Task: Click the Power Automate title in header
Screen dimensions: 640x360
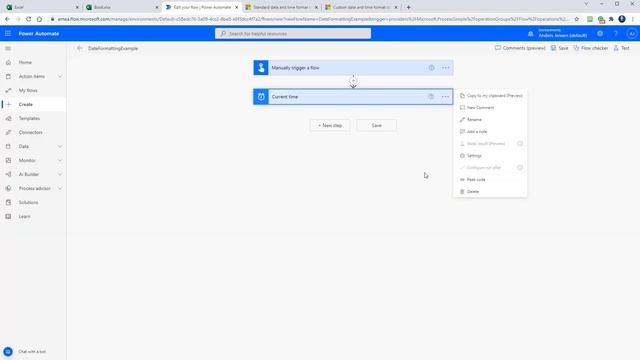Action: (x=39, y=33)
